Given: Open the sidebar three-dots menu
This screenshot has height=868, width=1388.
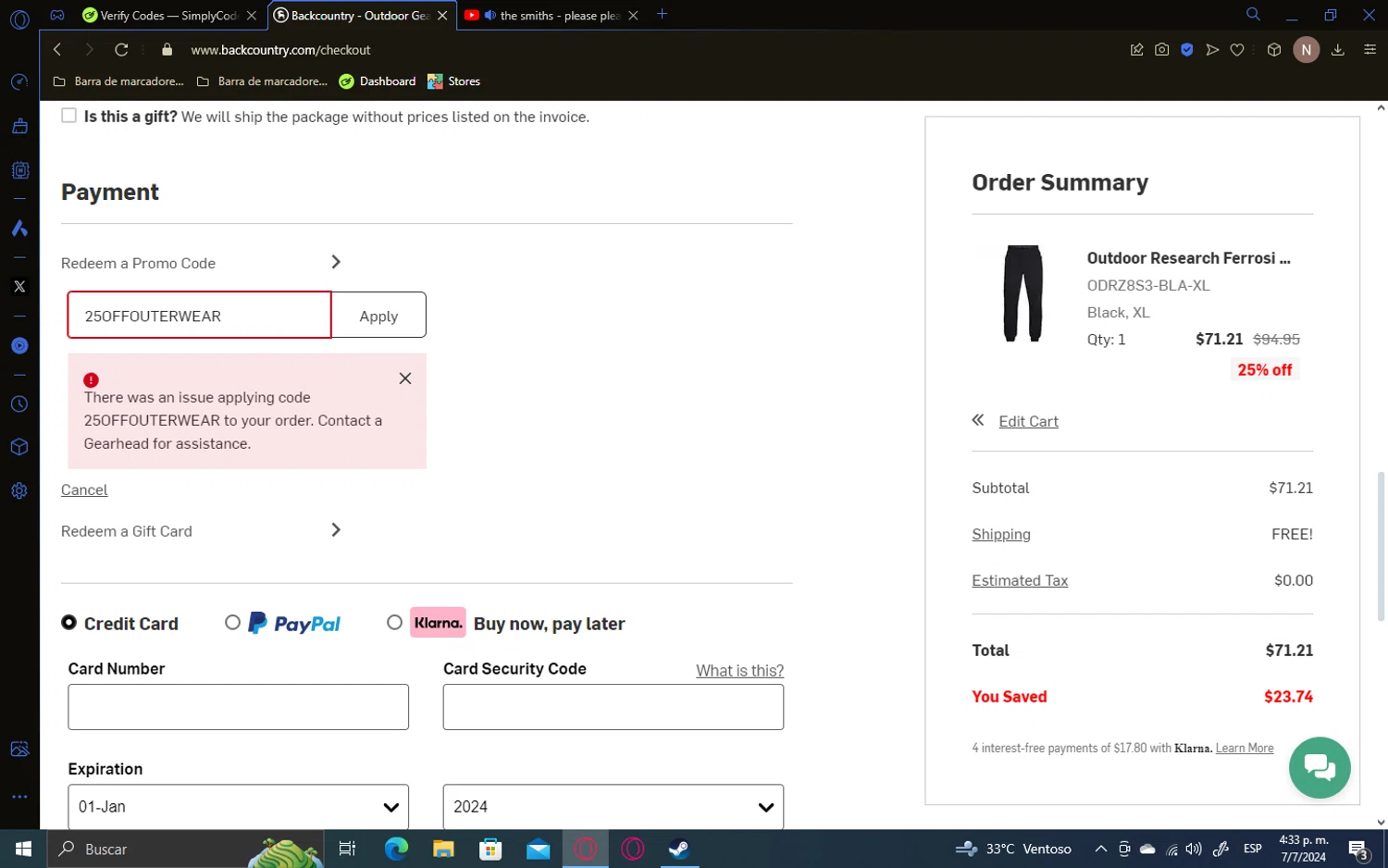Looking at the screenshot, I should pyautogui.click(x=19, y=797).
